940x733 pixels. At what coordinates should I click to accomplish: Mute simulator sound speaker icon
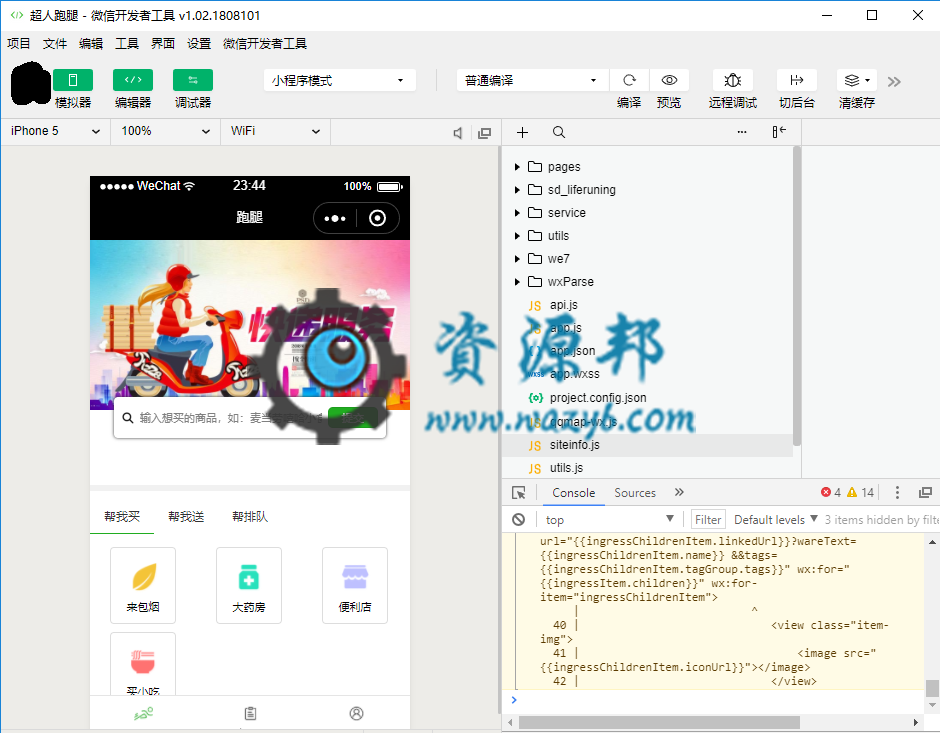(x=458, y=133)
